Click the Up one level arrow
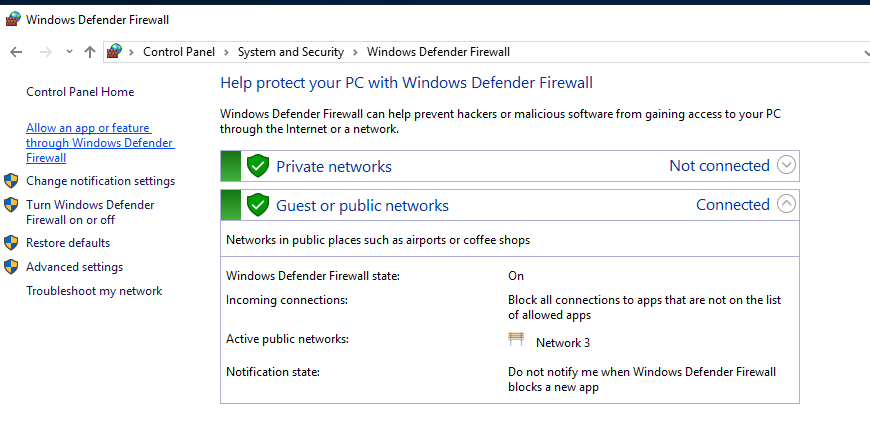Image resolution: width=870 pixels, height=442 pixels. (x=90, y=52)
